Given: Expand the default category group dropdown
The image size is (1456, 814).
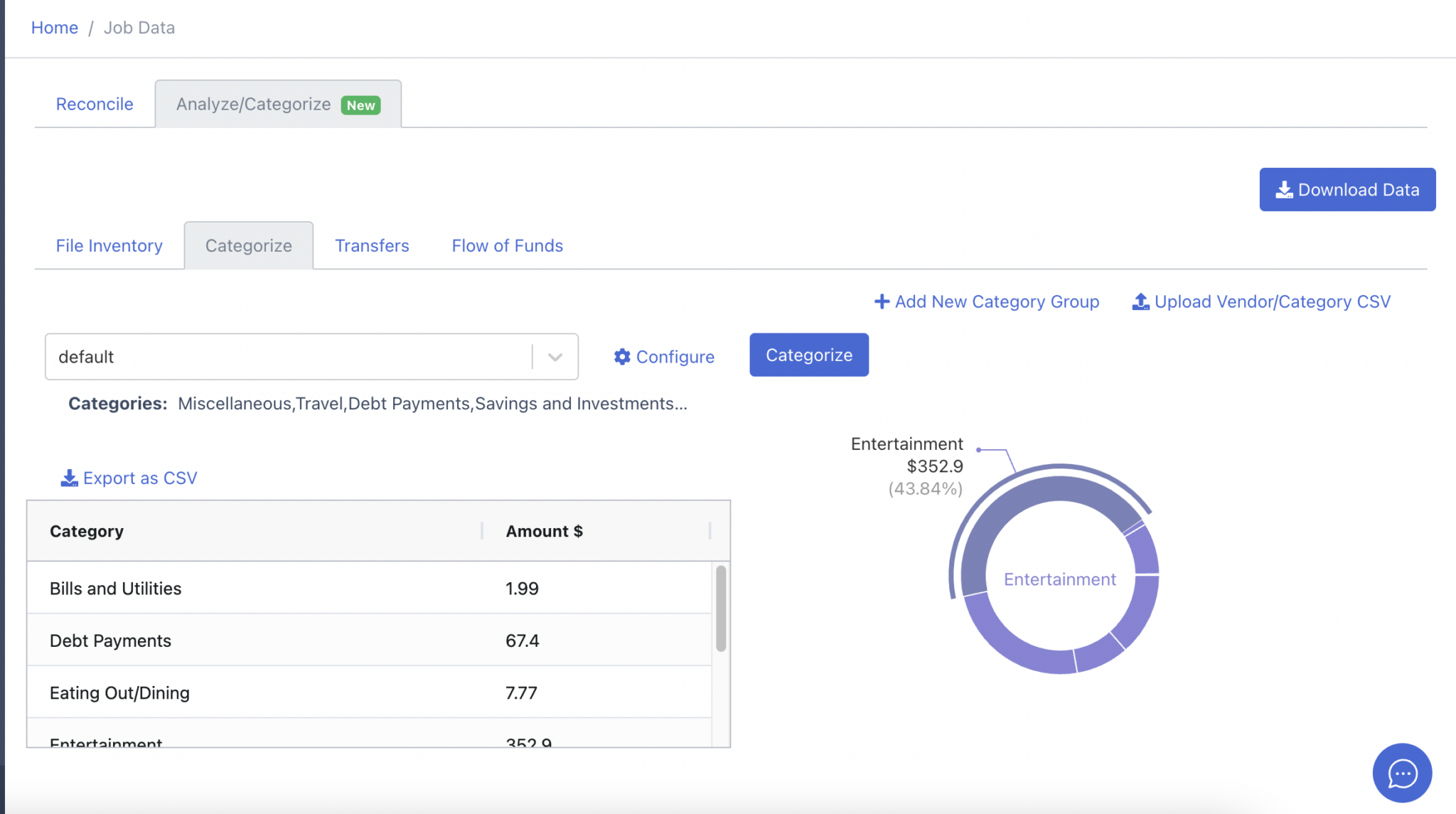Looking at the screenshot, I should click(554, 357).
